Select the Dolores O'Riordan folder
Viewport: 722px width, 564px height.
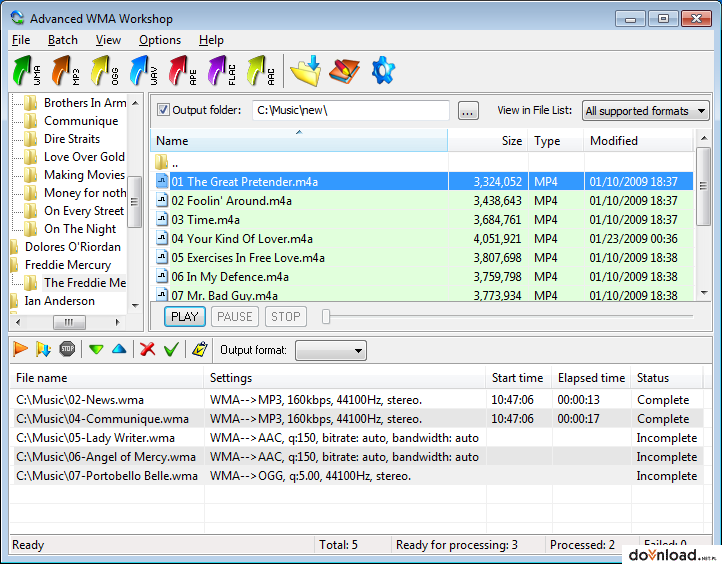coord(73,247)
